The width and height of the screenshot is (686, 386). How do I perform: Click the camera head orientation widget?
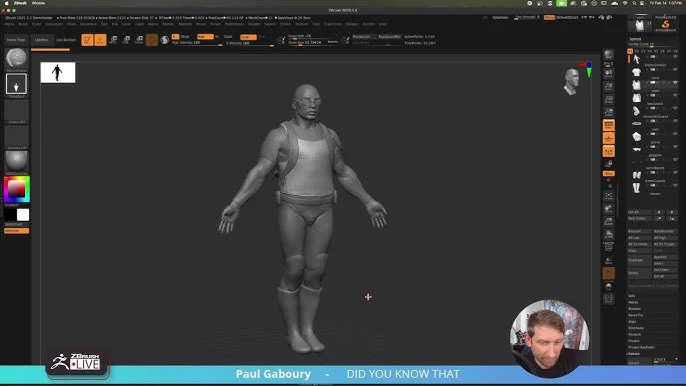tap(571, 81)
